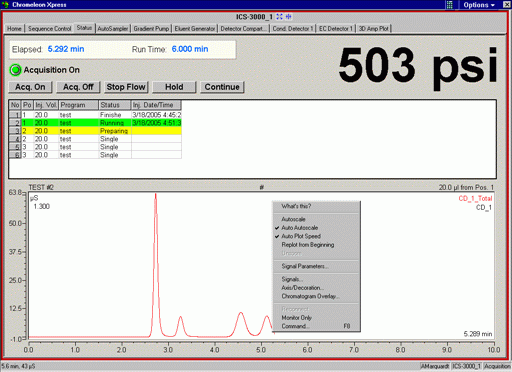Open the Eluent Generator tab
Image resolution: width=512 pixels, height=372 pixels.
click(x=195, y=29)
